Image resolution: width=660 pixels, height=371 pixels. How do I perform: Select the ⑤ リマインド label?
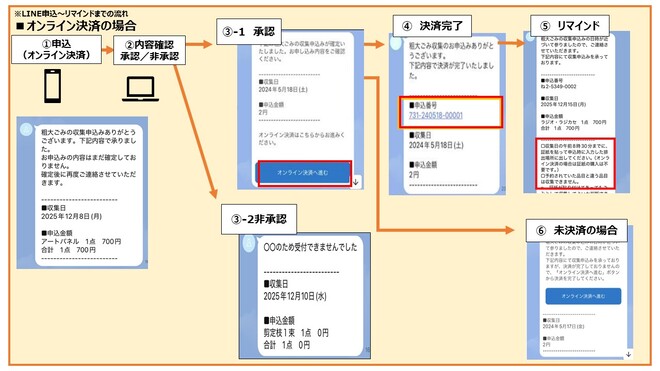[x=570, y=26]
